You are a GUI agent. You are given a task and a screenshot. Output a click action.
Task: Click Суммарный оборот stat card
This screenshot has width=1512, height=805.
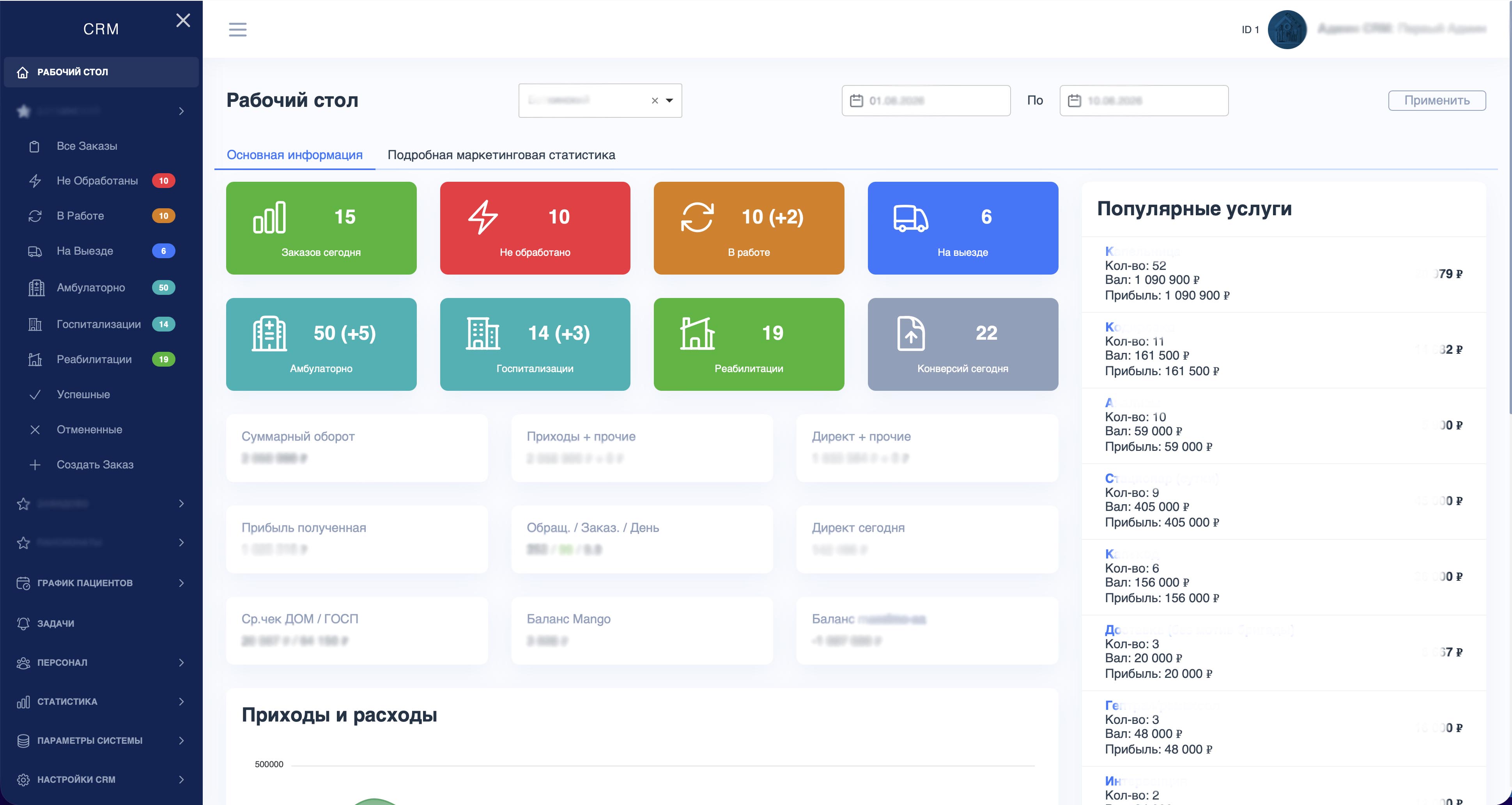click(x=357, y=448)
